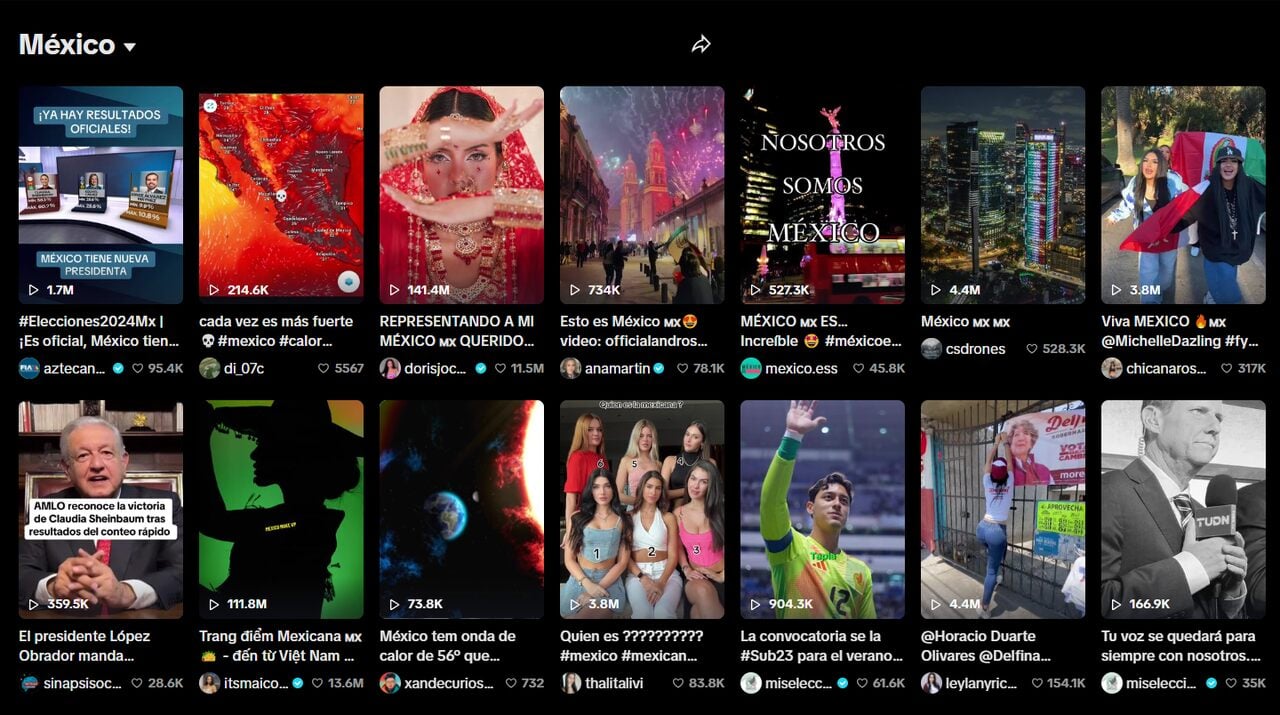The image size is (1280, 715).
Task: Open 'Quien es la mexicana' video thumbnail
Action: pos(642,509)
